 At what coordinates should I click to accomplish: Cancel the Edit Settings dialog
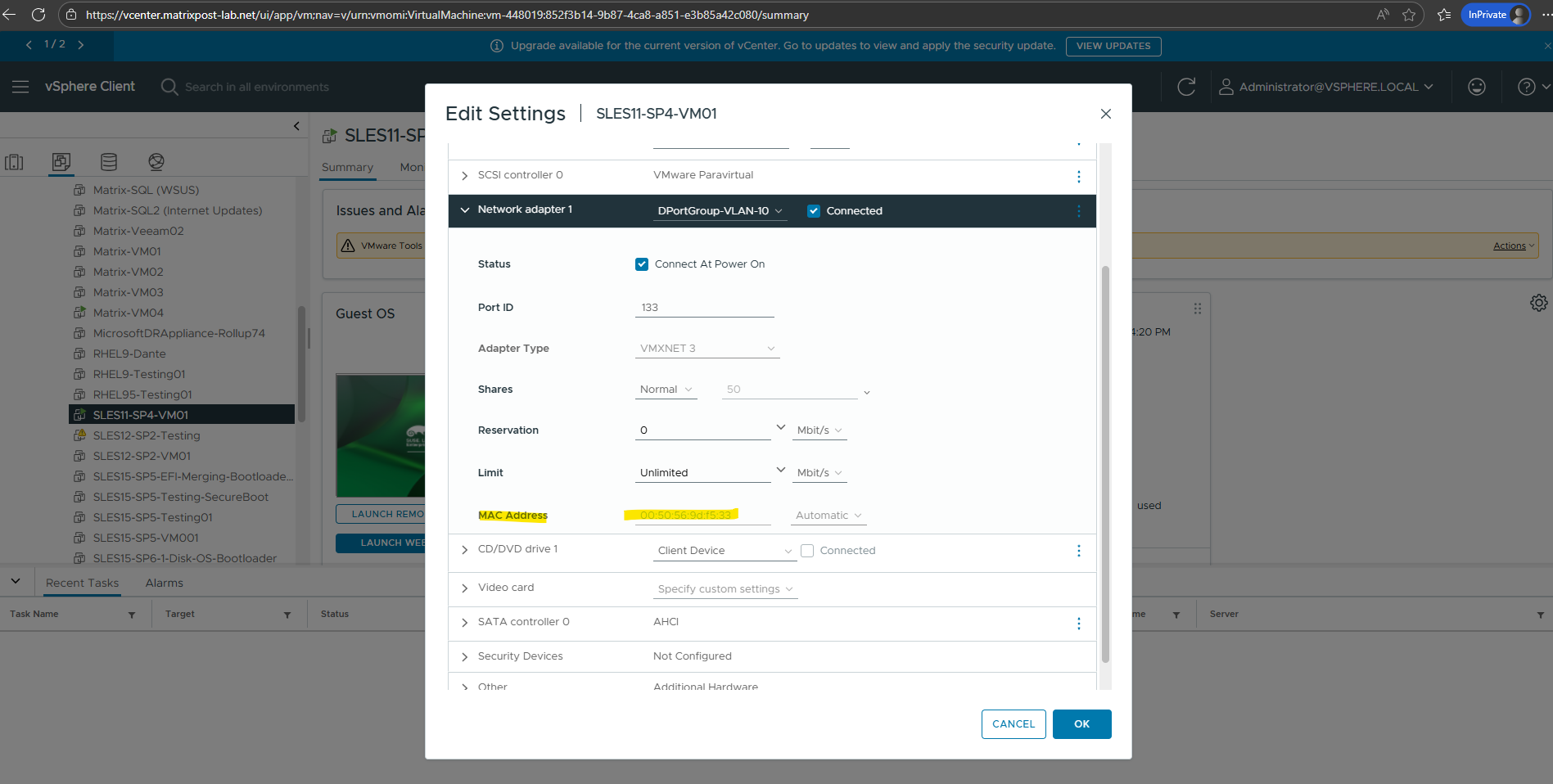1014,724
